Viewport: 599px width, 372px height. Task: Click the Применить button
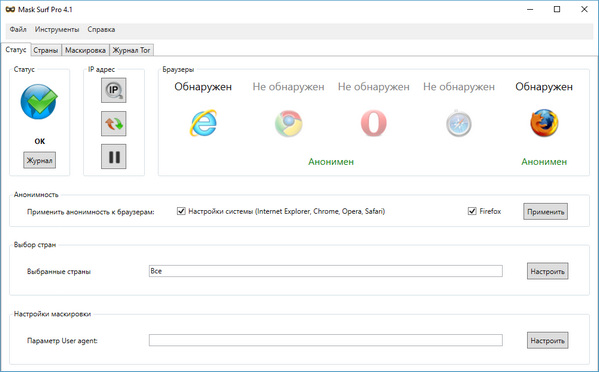(x=545, y=212)
